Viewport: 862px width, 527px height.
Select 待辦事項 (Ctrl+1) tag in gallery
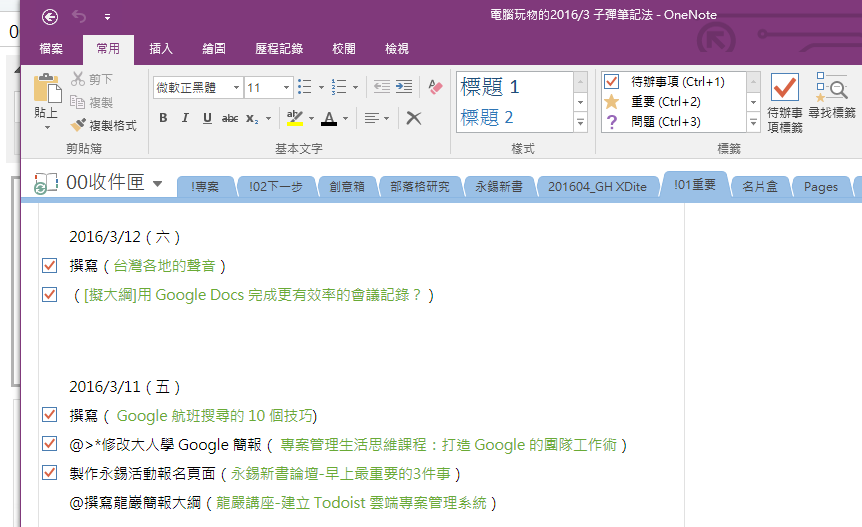tap(674, 82)
